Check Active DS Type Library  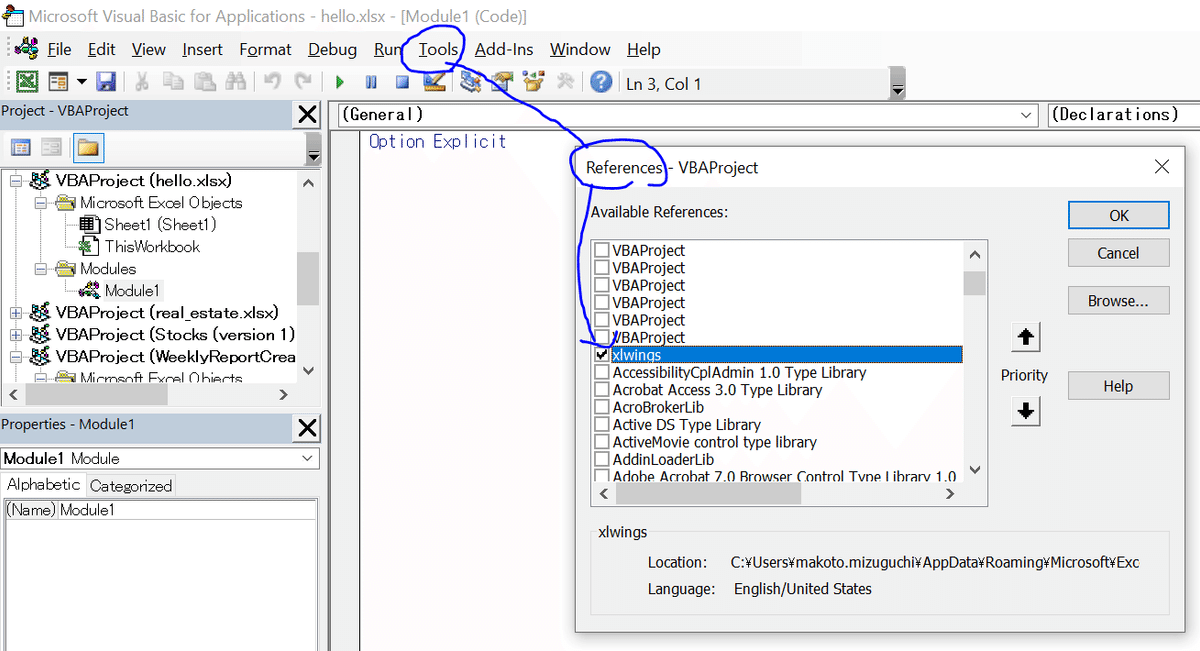point(601,424)
